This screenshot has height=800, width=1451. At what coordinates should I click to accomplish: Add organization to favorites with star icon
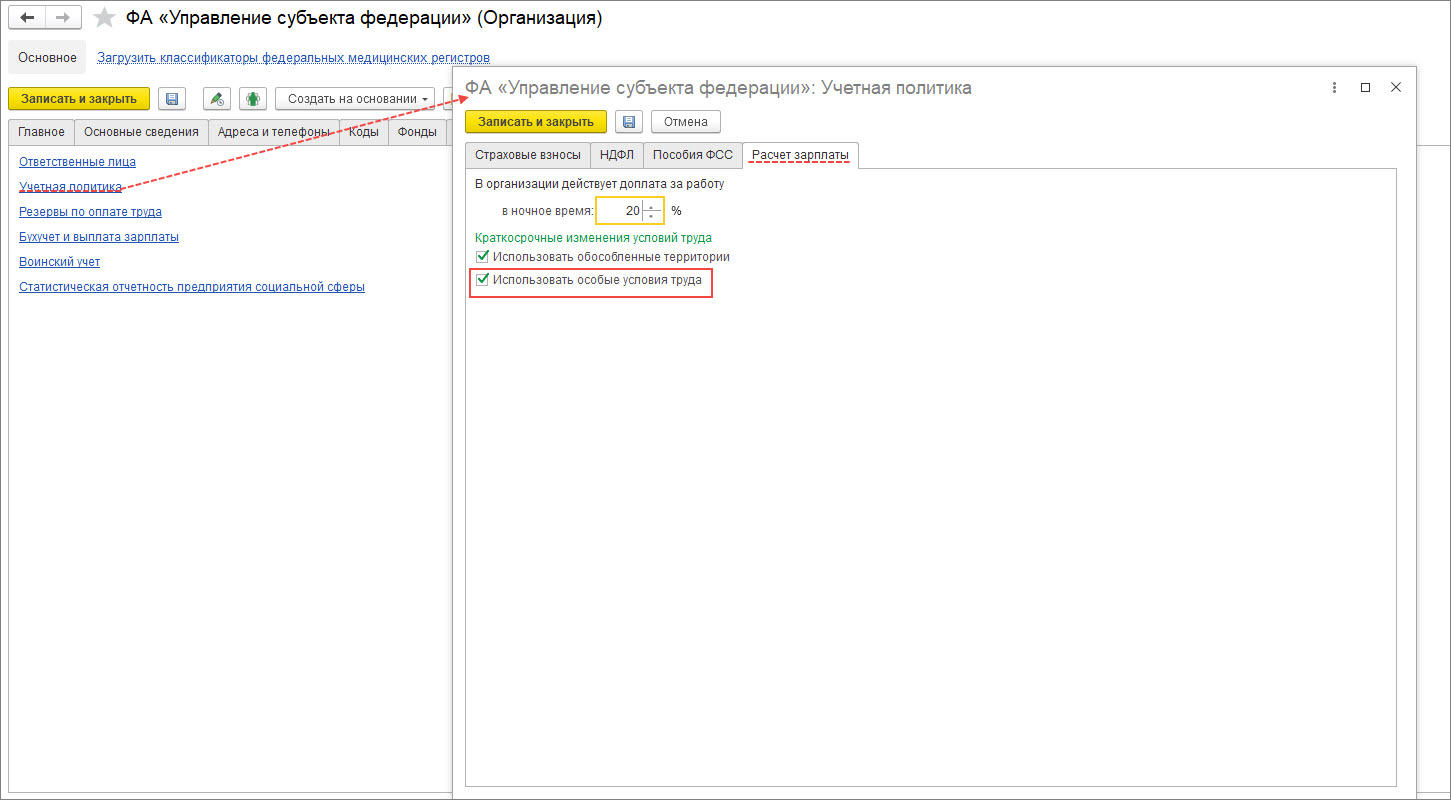tap(104, 18)
